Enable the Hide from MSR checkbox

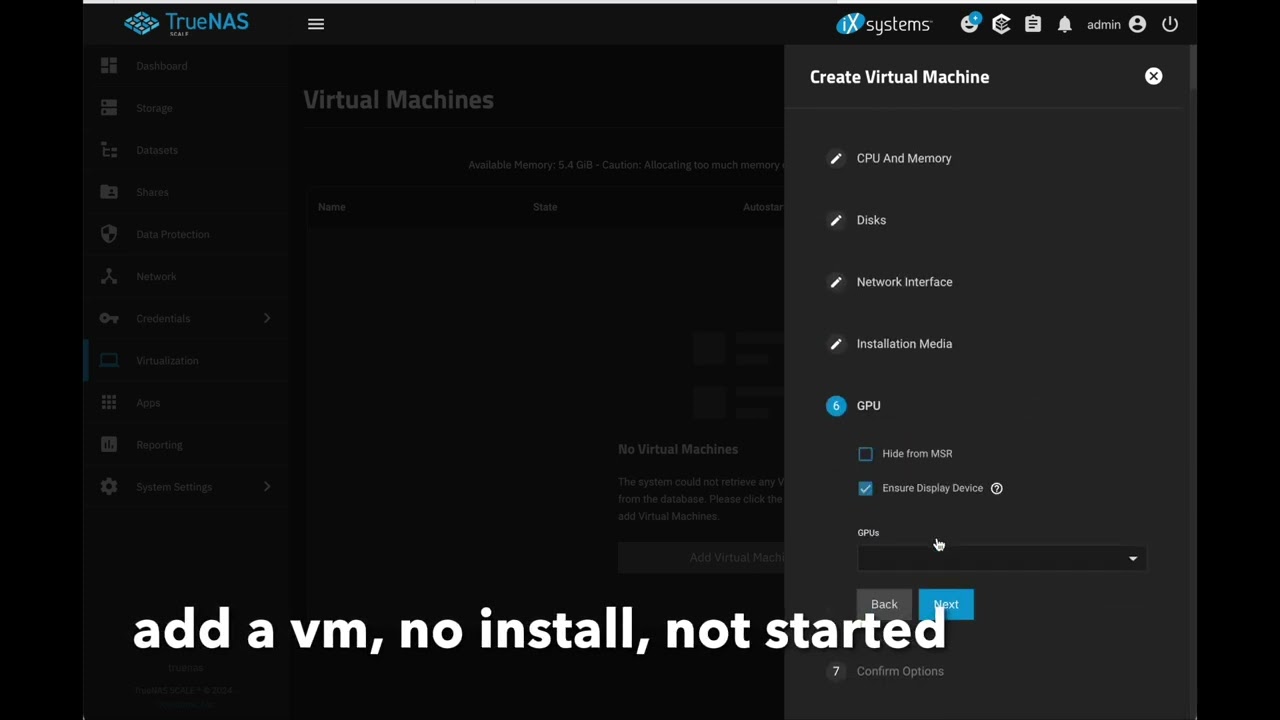tap(866, 454)
